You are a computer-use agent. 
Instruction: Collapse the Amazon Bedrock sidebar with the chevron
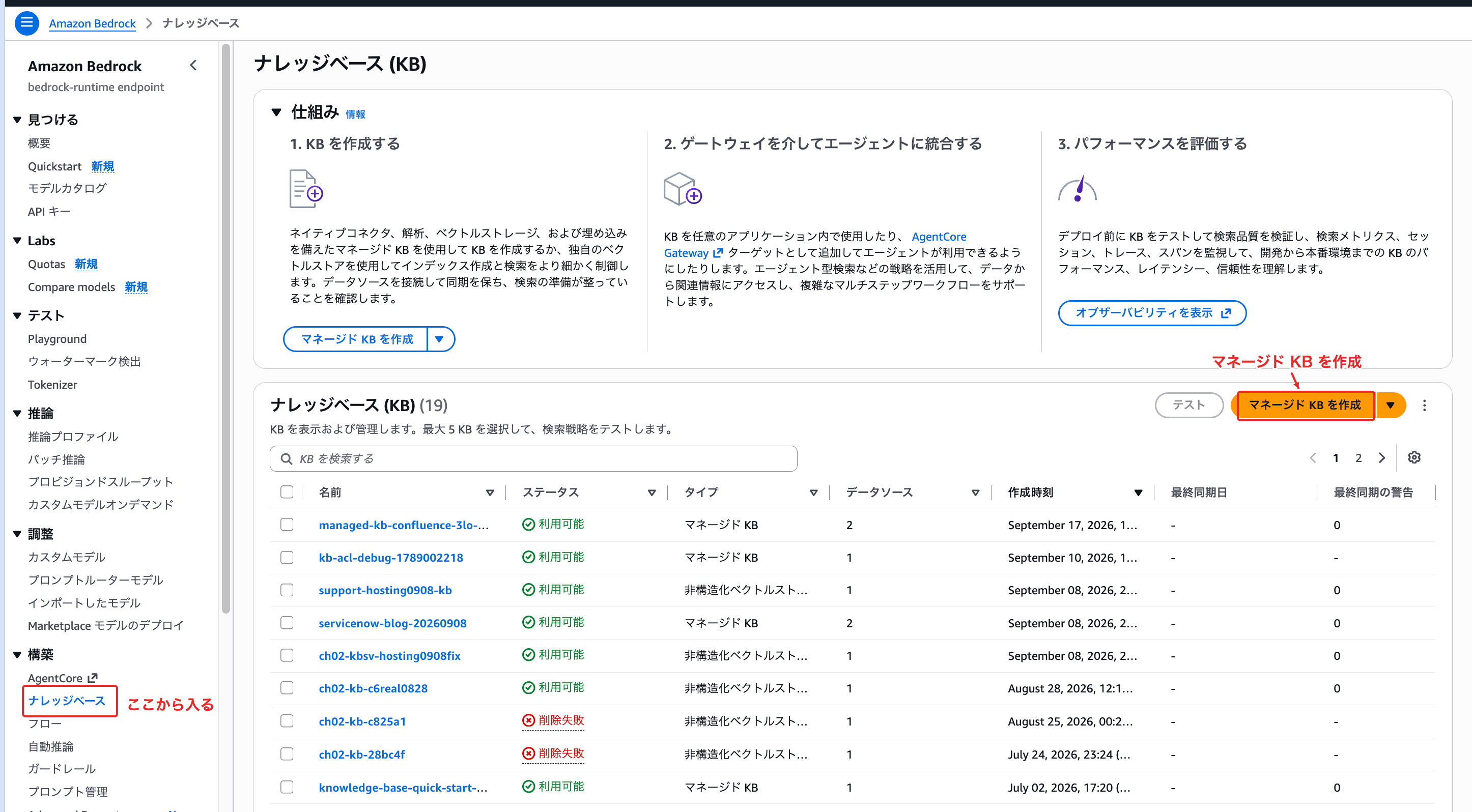[194, 66]
